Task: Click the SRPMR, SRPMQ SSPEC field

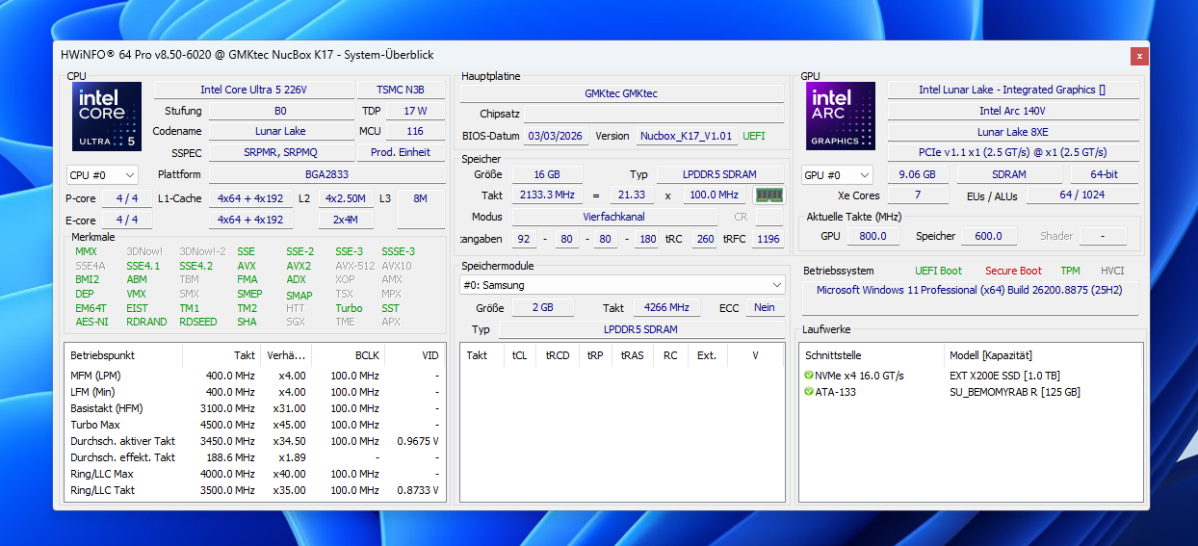Action: (280, 152)
